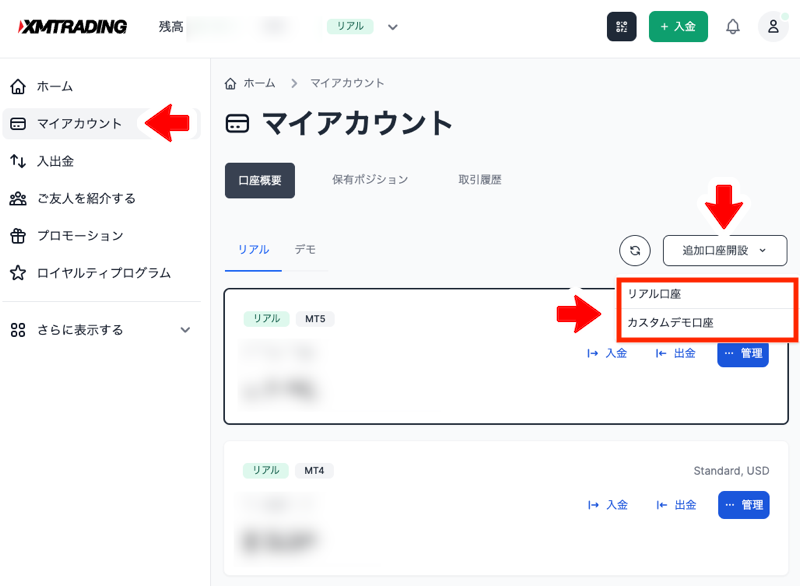Open the user profile icon

coord(773,27)
